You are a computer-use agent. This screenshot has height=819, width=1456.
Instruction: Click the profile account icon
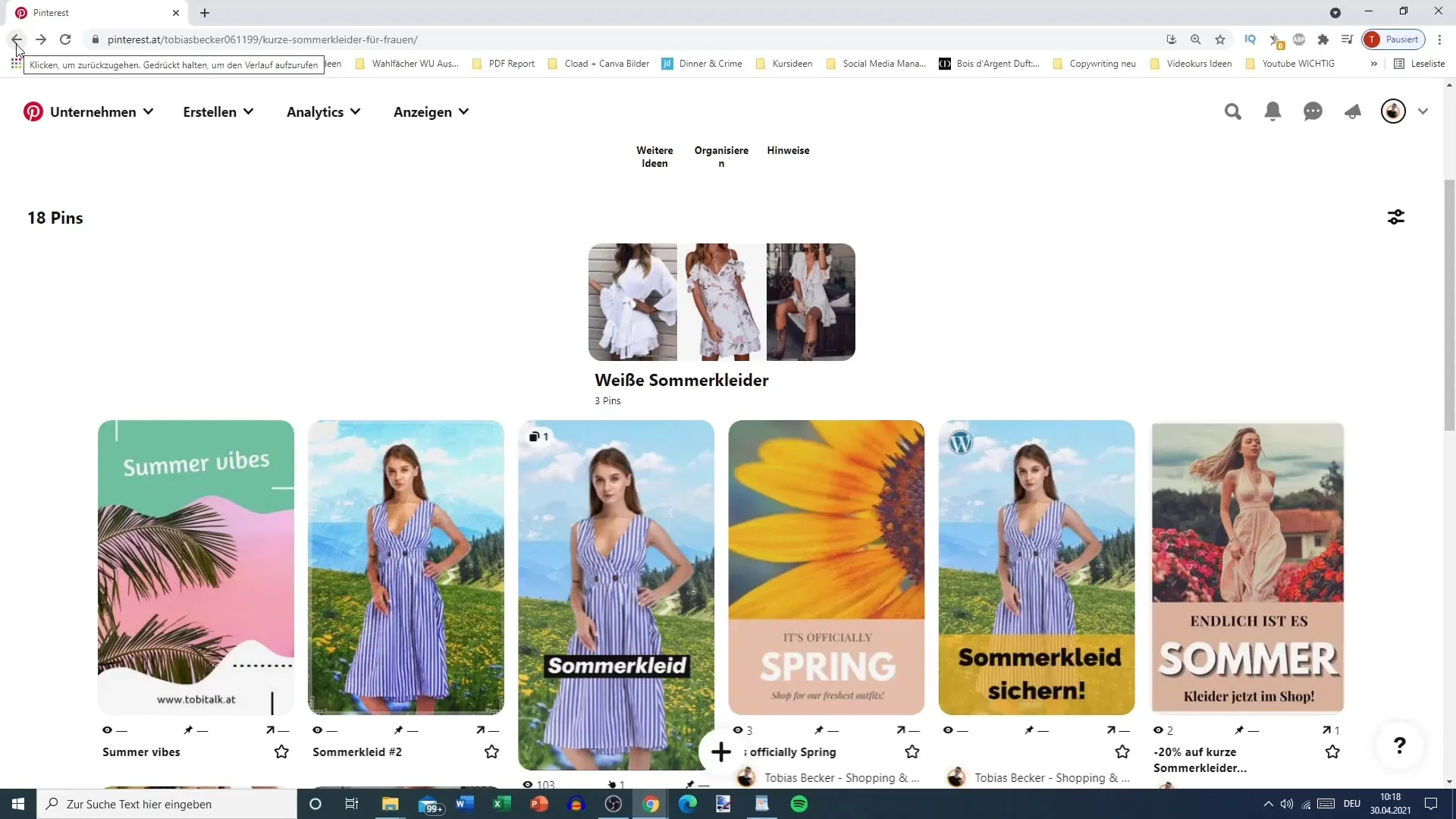[1393, 112]
